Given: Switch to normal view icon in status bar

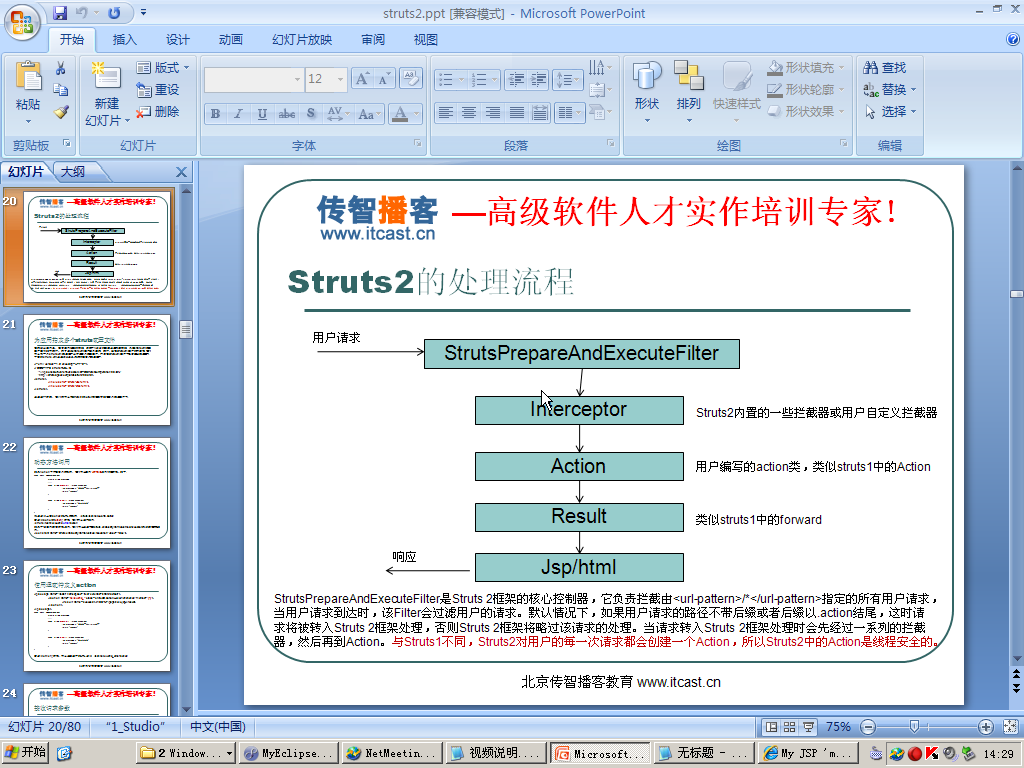Looking at the screenshot, I should (771, 727).
